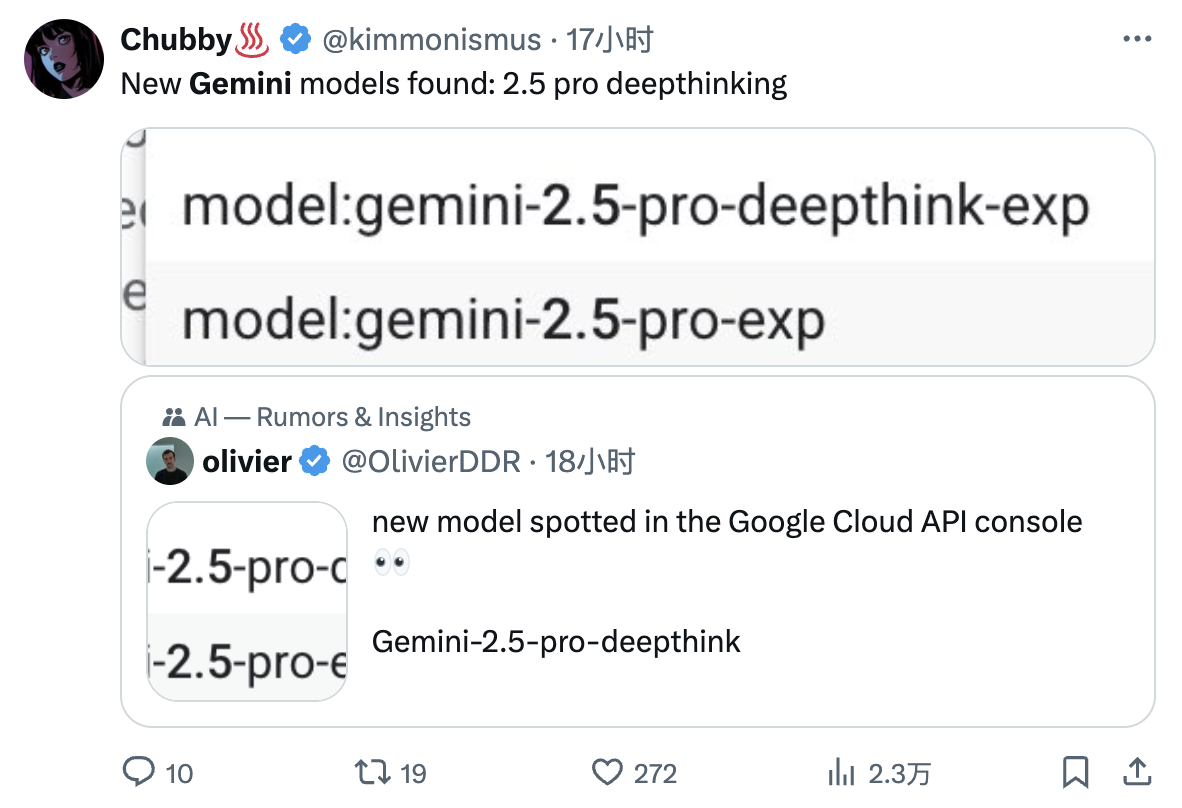The height and width of the screenshot is (808, 1182).
Task: Open Chubby's profile avatar
Action: pos(64,59)
